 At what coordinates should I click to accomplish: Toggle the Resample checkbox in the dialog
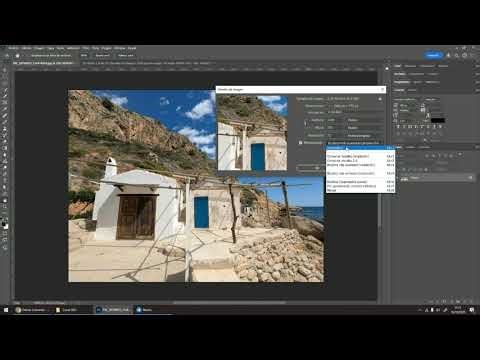(x=300, y=143)
